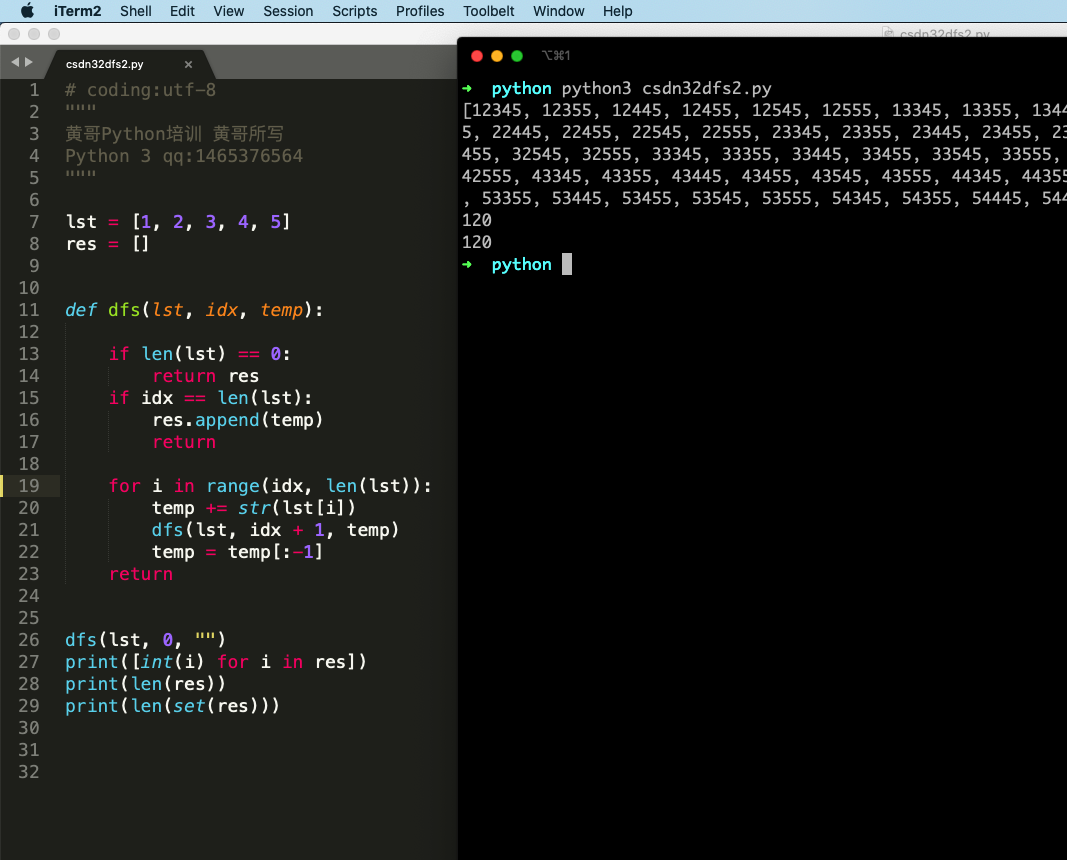Click the '# coding:utf-8' comment line

tap(140, 90)
